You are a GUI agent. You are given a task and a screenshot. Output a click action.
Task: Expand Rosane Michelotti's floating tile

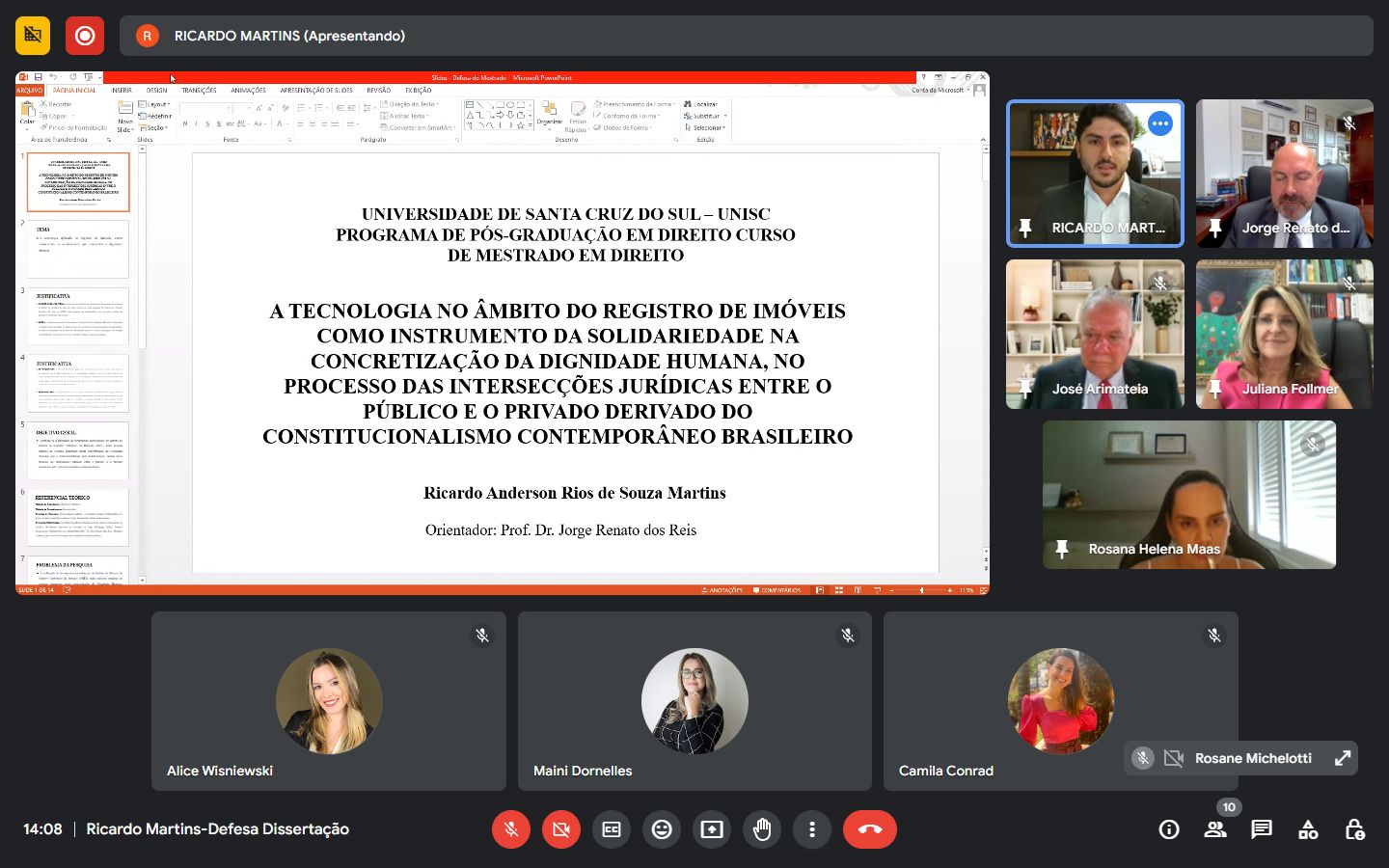[1342, 758]
